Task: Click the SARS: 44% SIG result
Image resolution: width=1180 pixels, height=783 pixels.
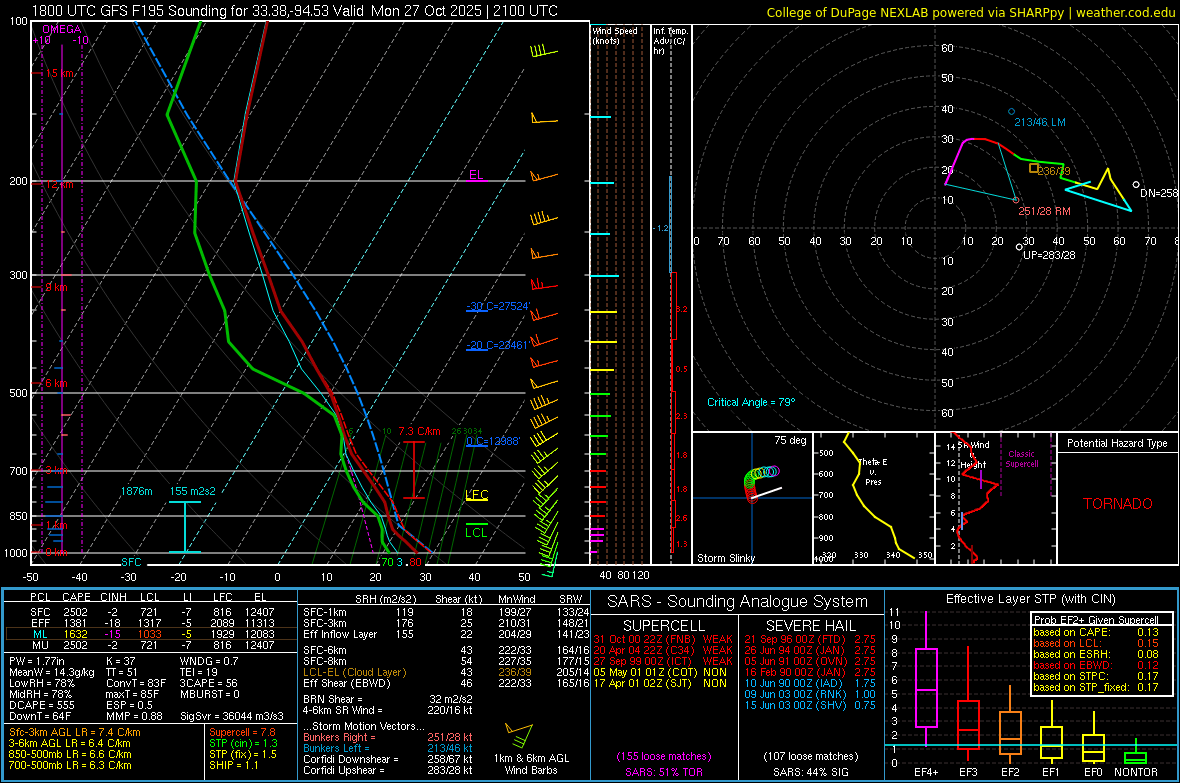Action: [810, 772]
